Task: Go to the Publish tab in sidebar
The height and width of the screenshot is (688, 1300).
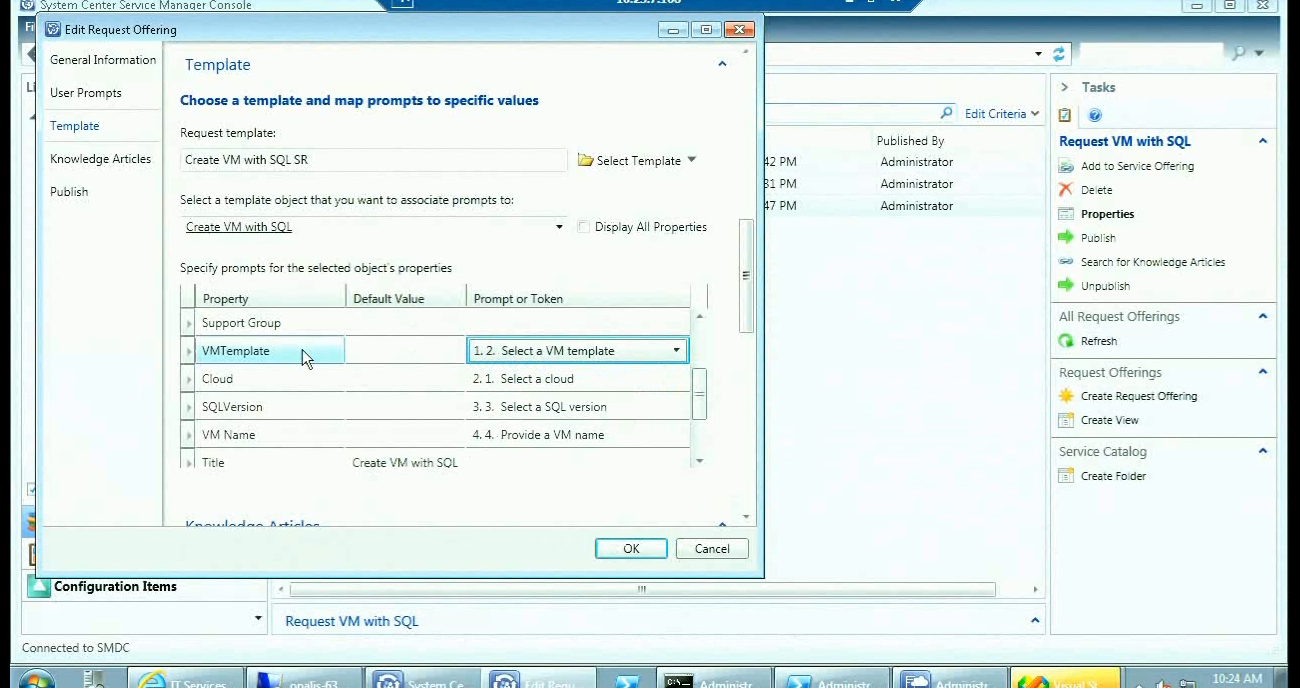Action: coord(69,192)
